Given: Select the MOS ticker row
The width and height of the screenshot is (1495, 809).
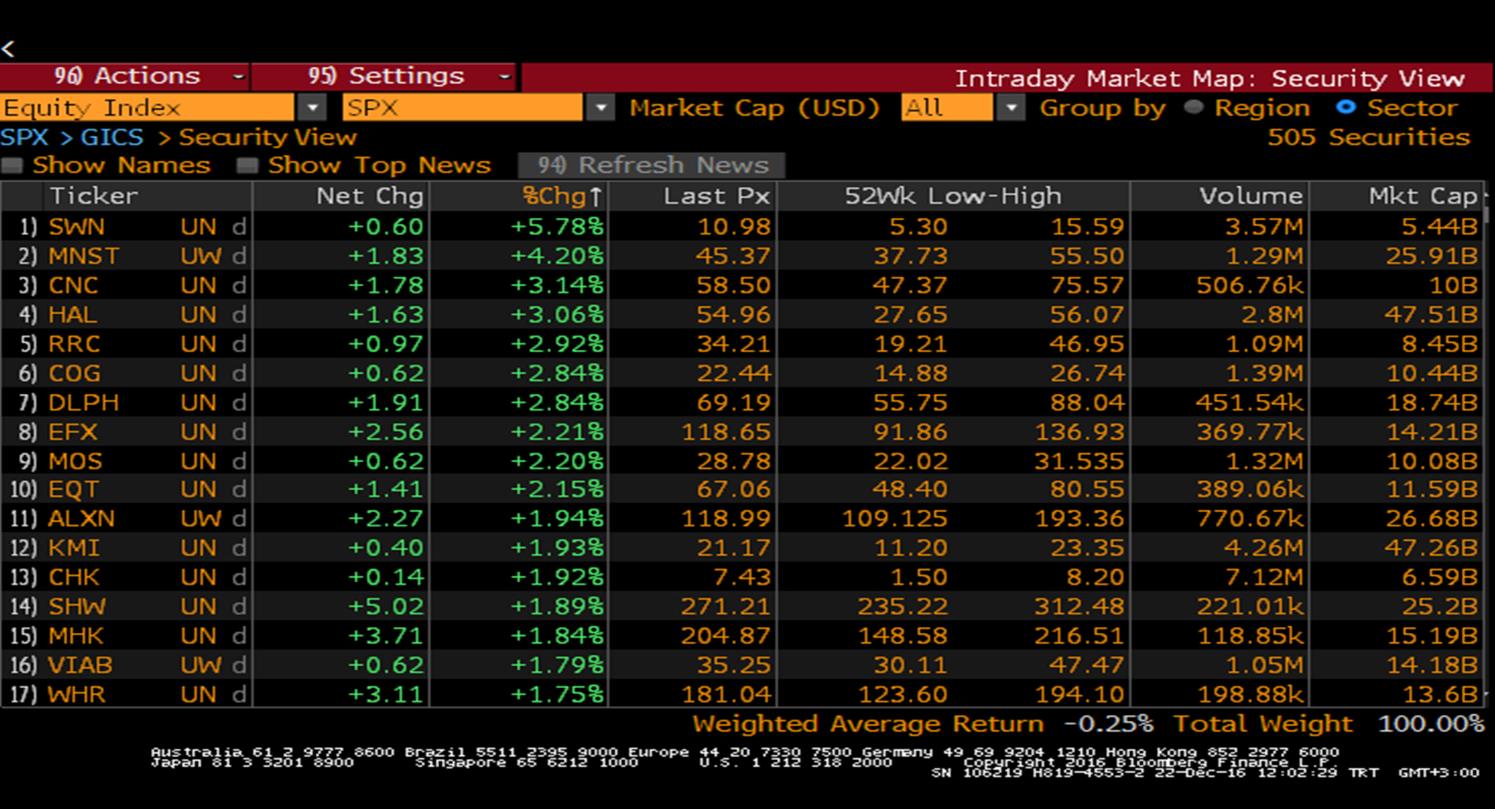Looking at the screenshot, I should pyautogui.click(x=741, y=461).
